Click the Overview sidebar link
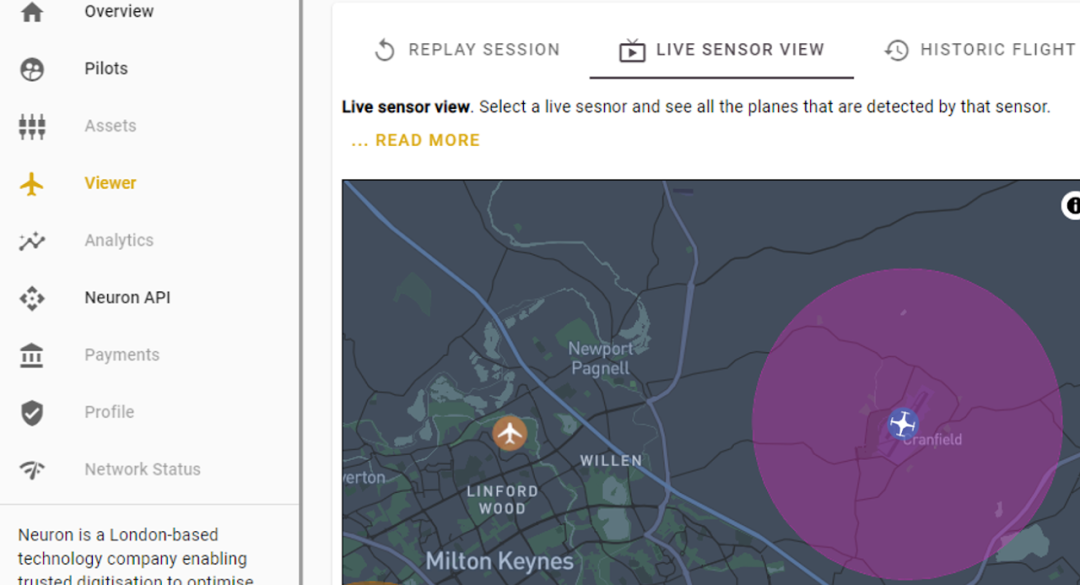The image size is (1080, 585). [x=119, y=12]
